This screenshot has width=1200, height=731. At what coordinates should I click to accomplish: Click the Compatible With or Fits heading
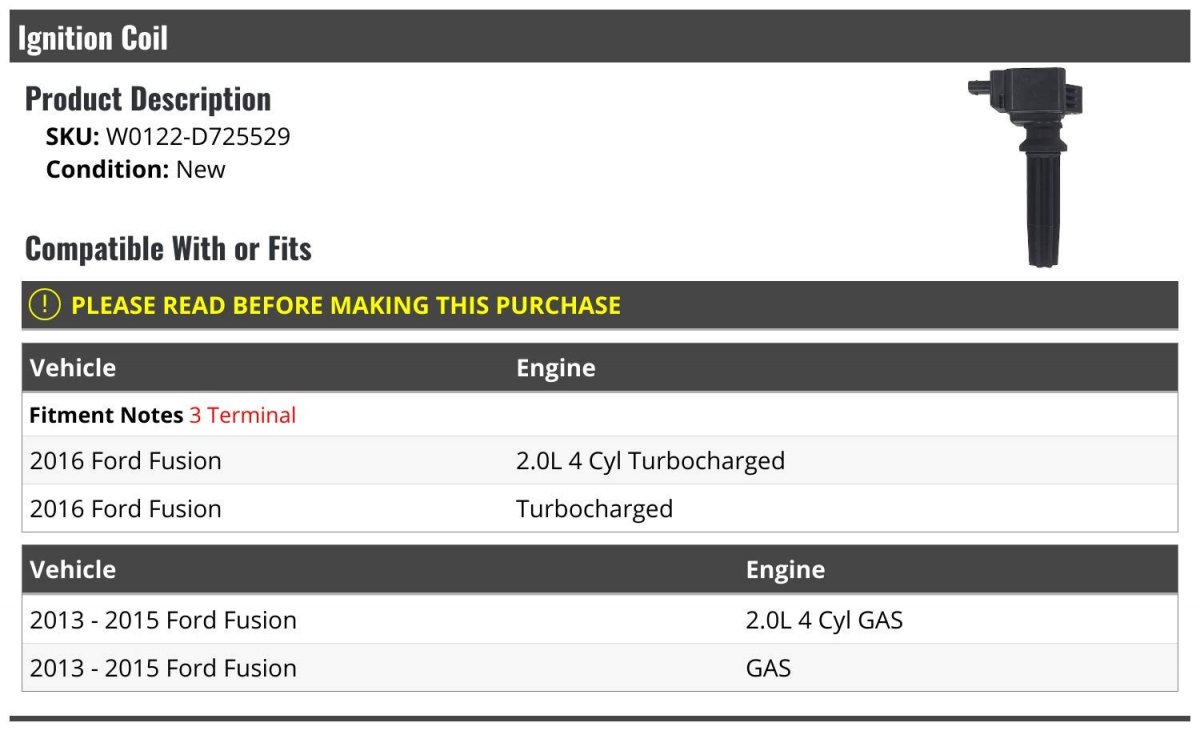coord(168,248)
